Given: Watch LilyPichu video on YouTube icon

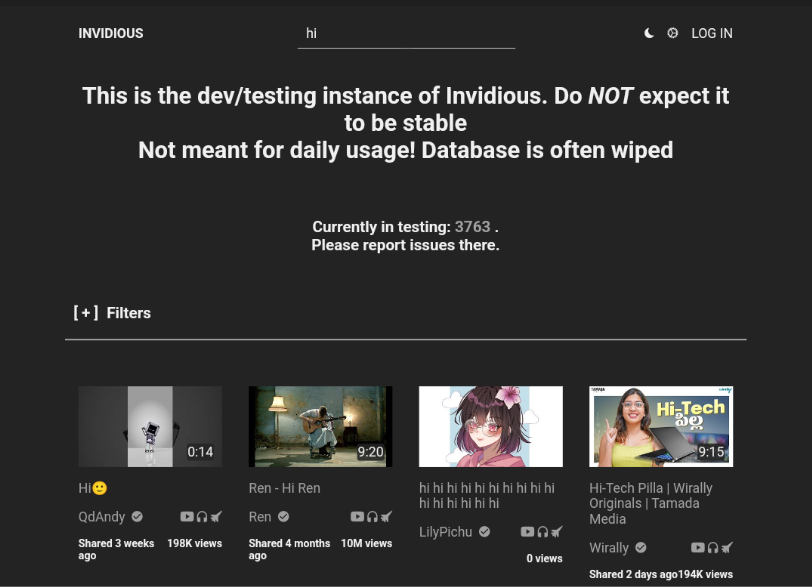Looking at the screenshot, I should coord(527,532).
